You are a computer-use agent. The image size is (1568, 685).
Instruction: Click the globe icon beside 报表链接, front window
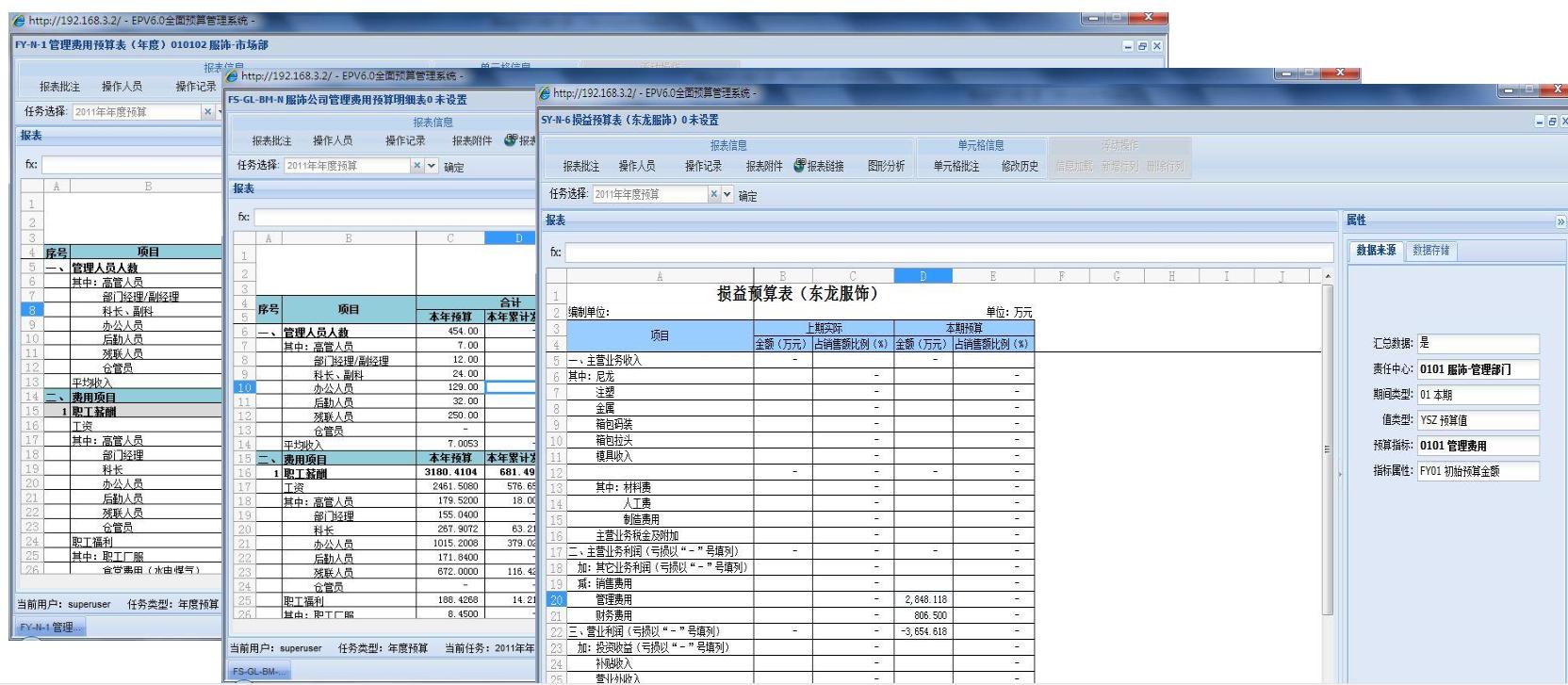click(x=799, y=166)
